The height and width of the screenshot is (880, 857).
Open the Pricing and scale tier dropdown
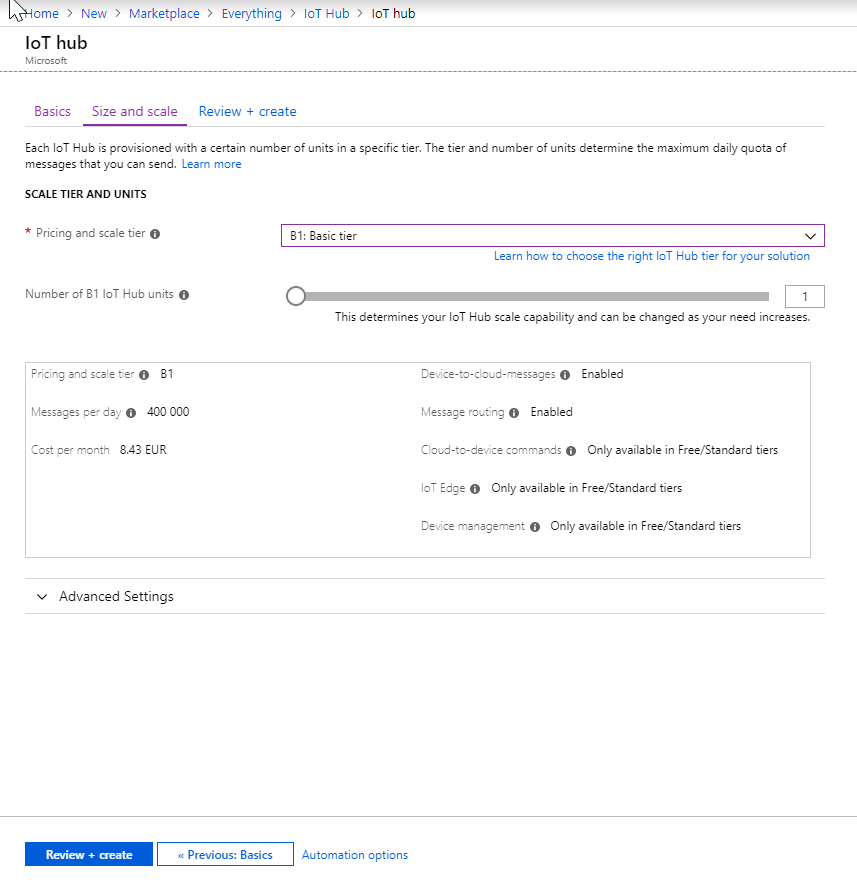point(552,236)
